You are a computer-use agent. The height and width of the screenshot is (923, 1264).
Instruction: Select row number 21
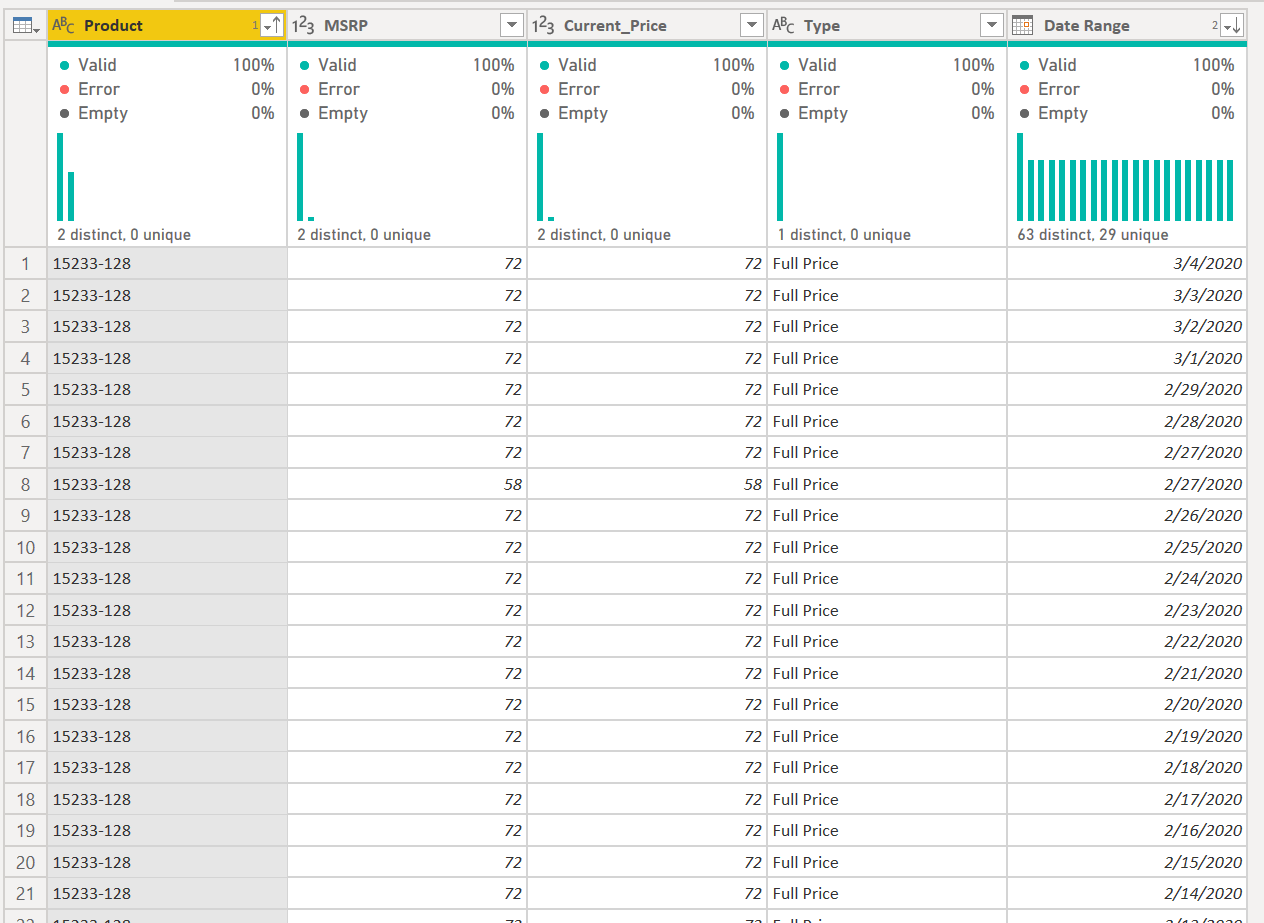pos(26,894)
